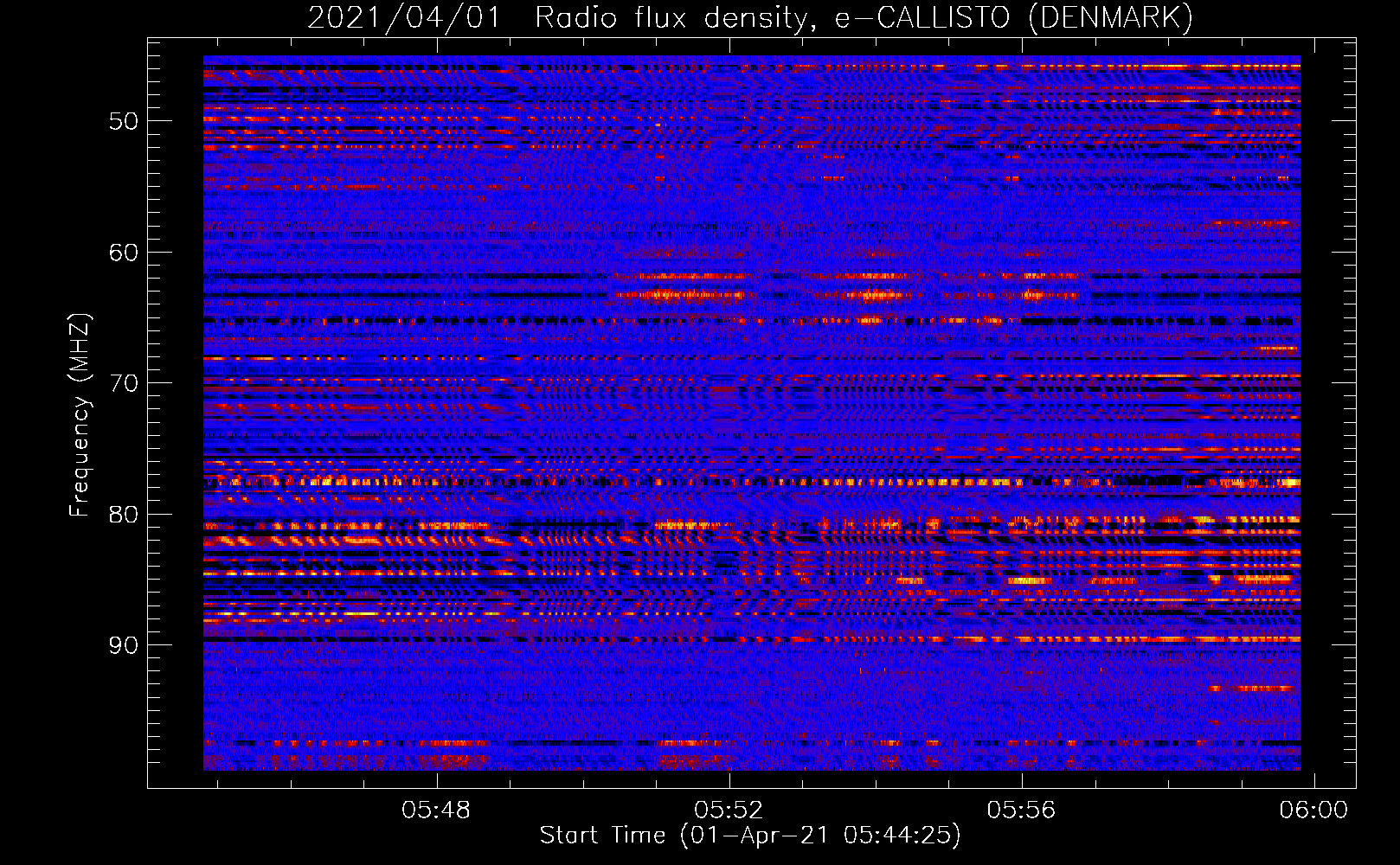Click the 50 frequency tick label
Screen dimensions: 1400x865
pos(124,121)
